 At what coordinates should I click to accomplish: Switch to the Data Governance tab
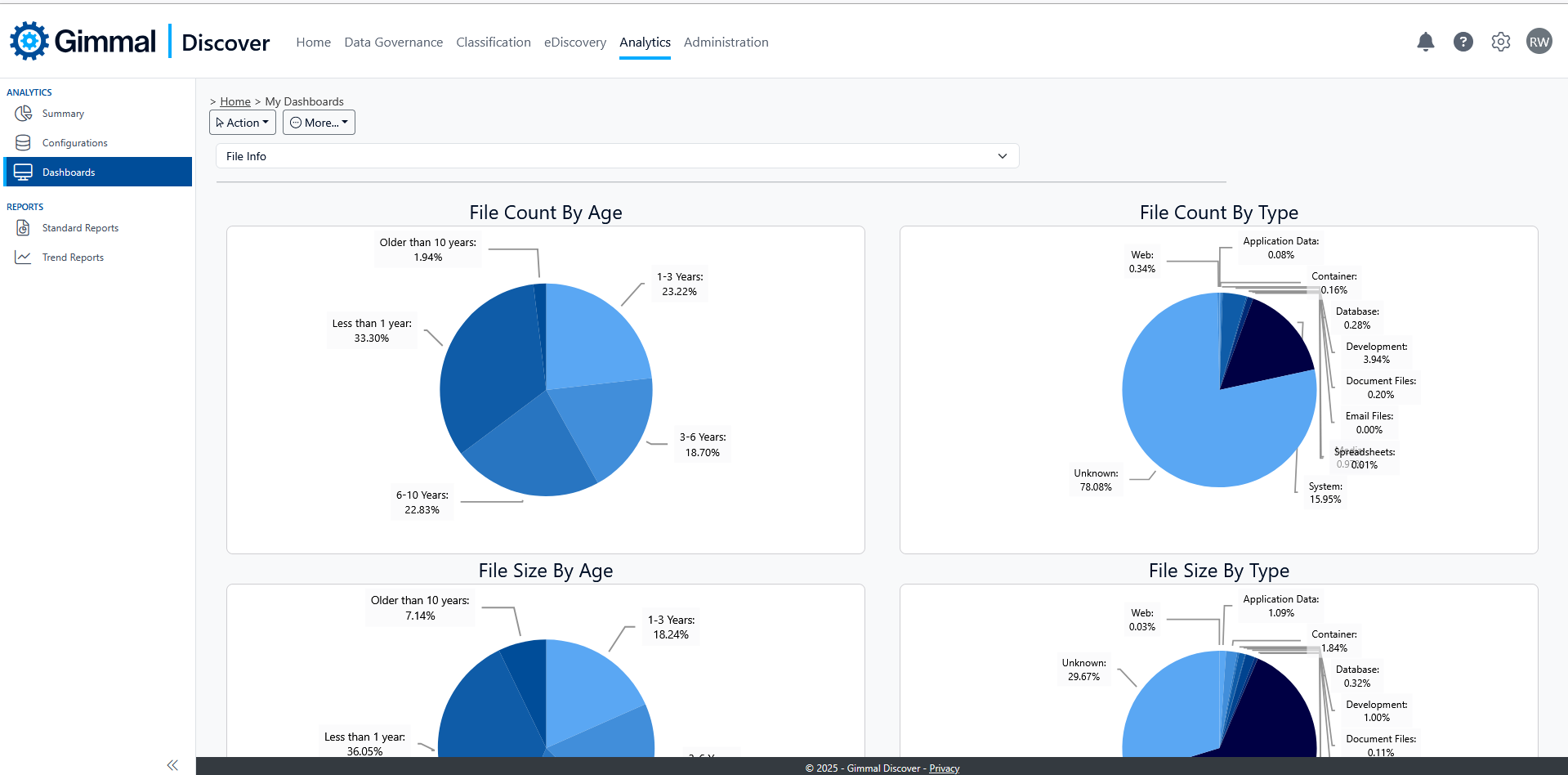(x=393, y=43)
